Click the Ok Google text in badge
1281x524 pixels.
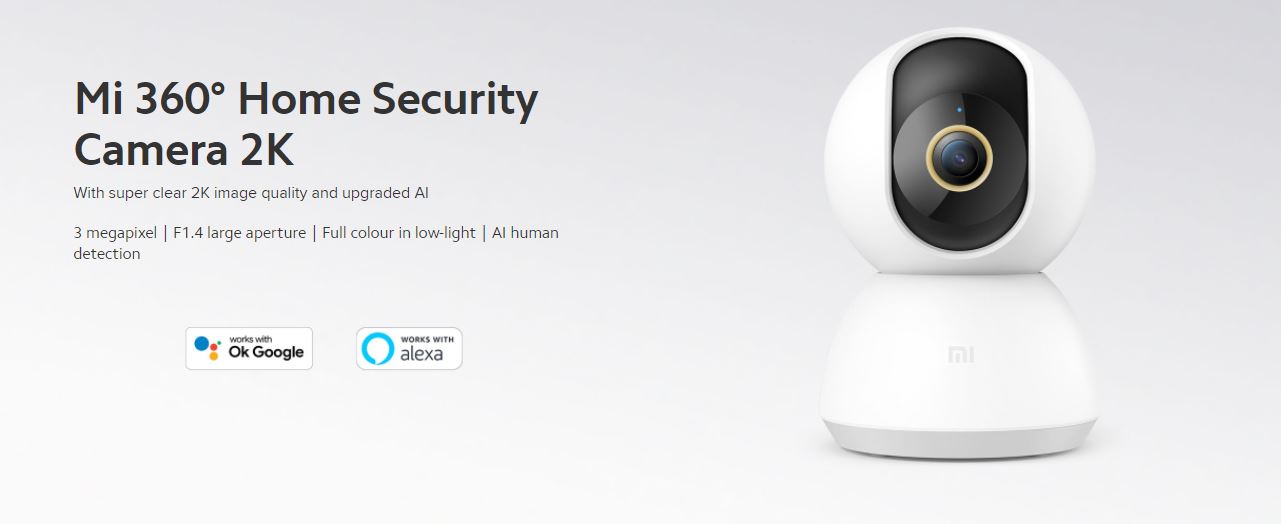[266, 353]
